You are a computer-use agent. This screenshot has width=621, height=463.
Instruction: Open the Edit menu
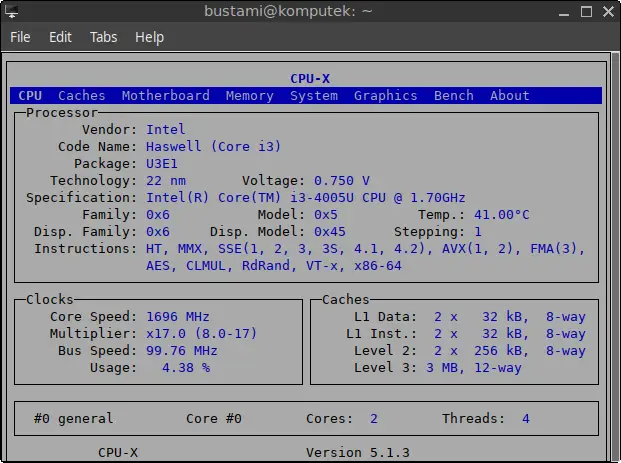pos(60,37)
